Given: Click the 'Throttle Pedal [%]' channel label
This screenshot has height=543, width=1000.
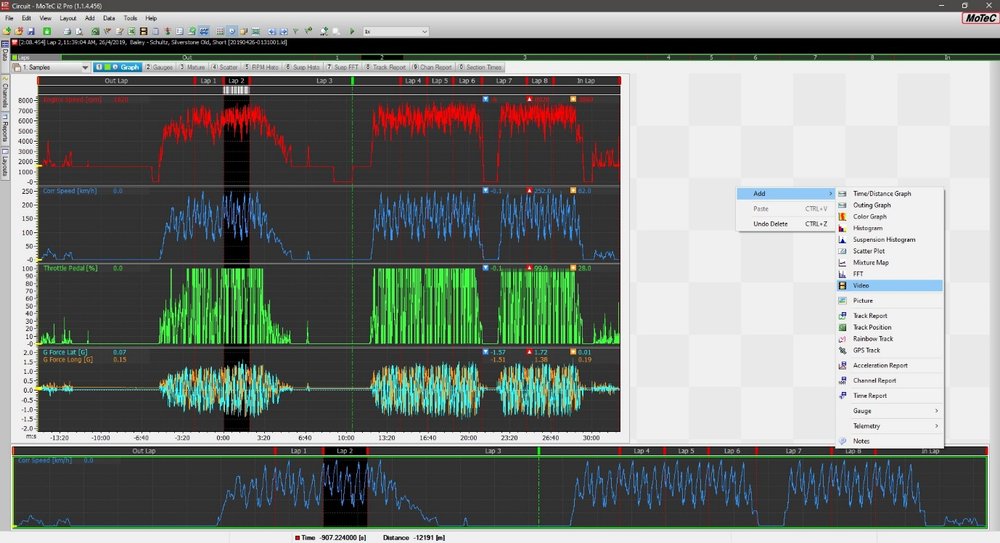Looking at the screenshot, I should pyautogui.click(x=70, y=269).
